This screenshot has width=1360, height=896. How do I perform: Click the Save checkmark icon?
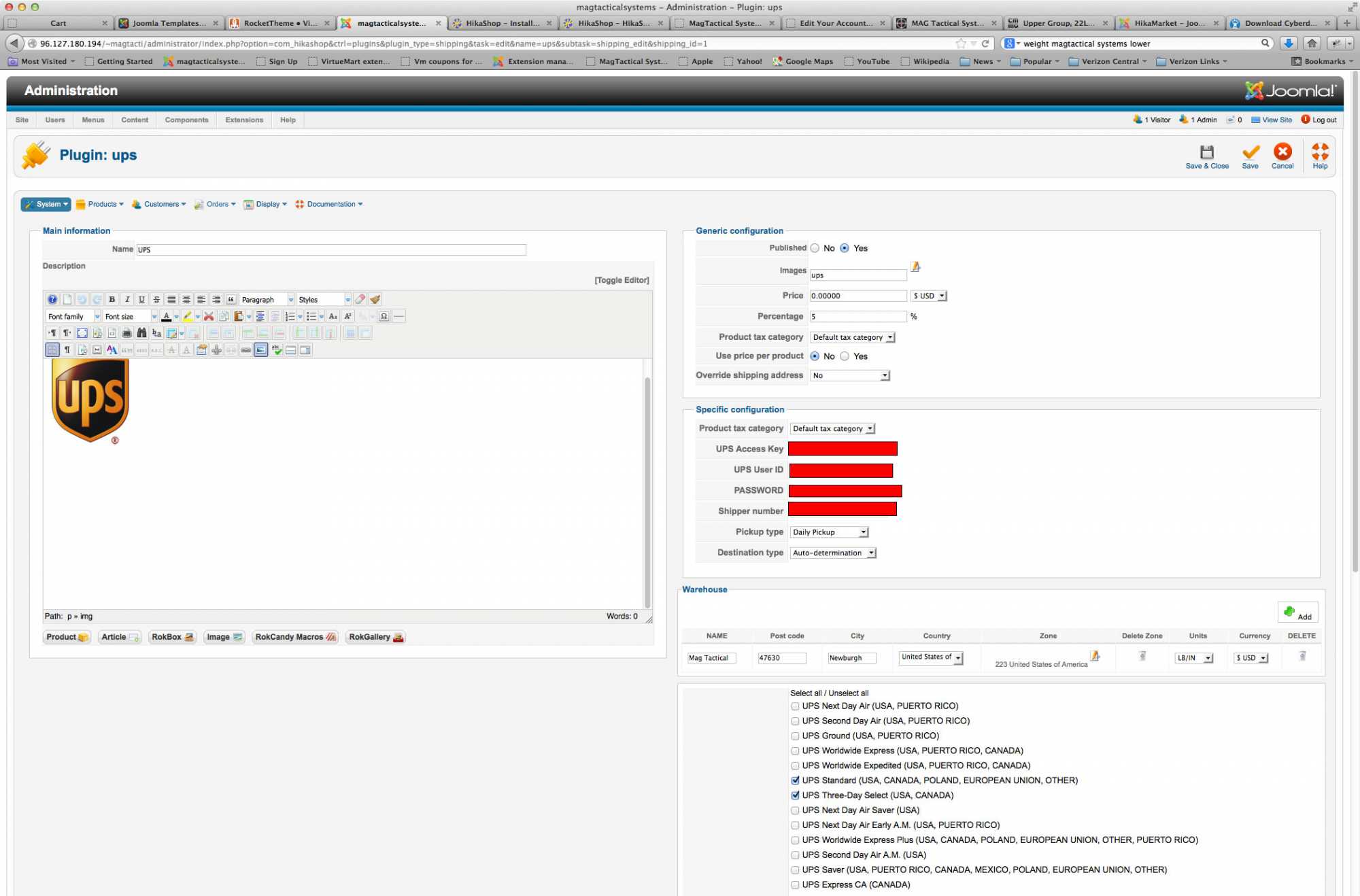(x=1250, y=152)
